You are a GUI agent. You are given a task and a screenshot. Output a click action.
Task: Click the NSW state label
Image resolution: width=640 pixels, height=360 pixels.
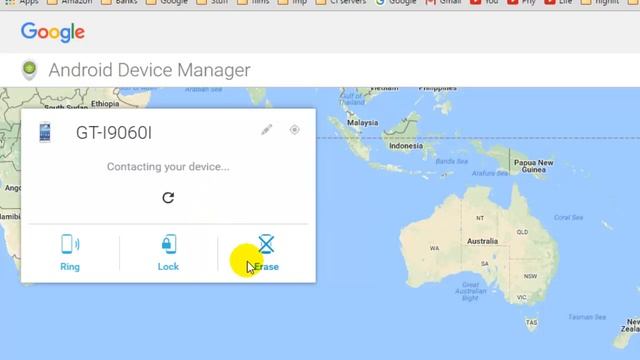coord(530,276)
